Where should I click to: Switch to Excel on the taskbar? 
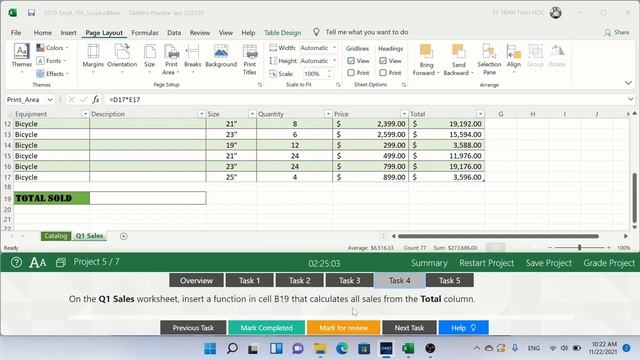tap(408, 348)
